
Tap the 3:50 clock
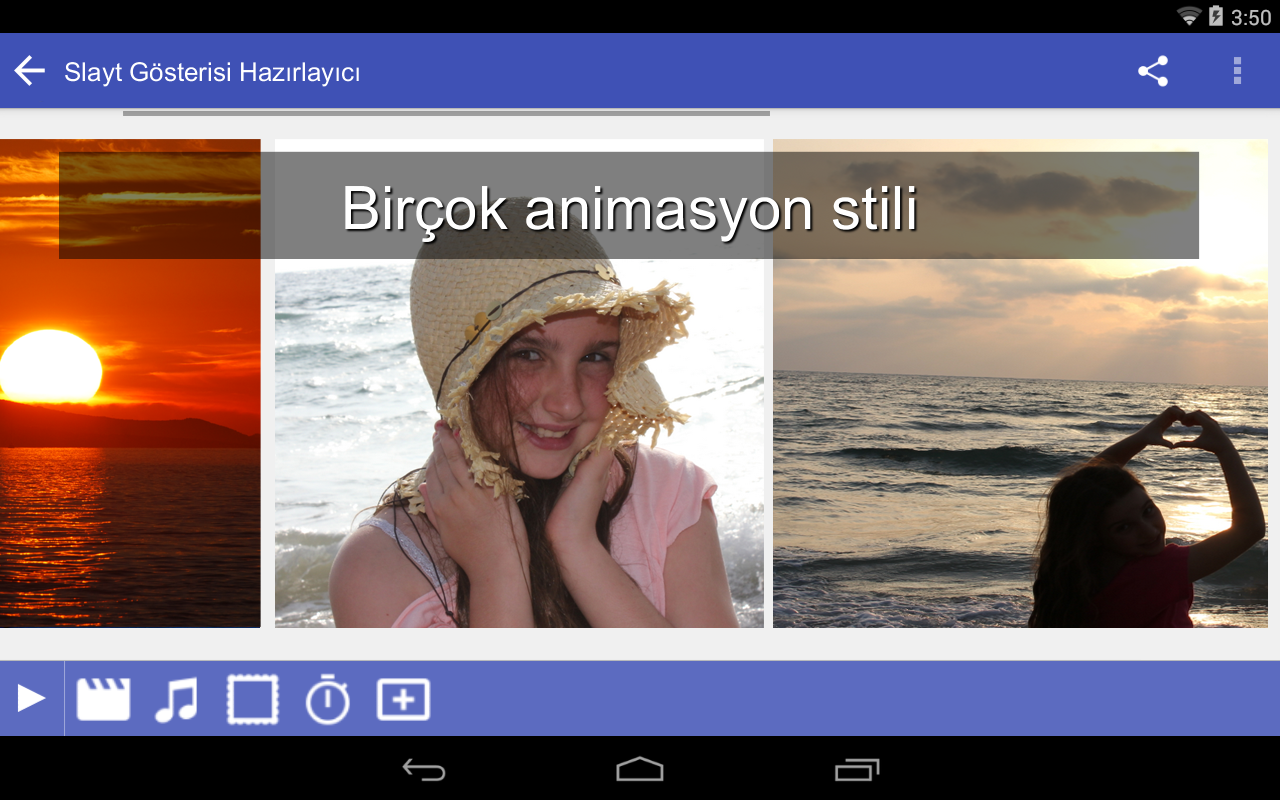1251,17
